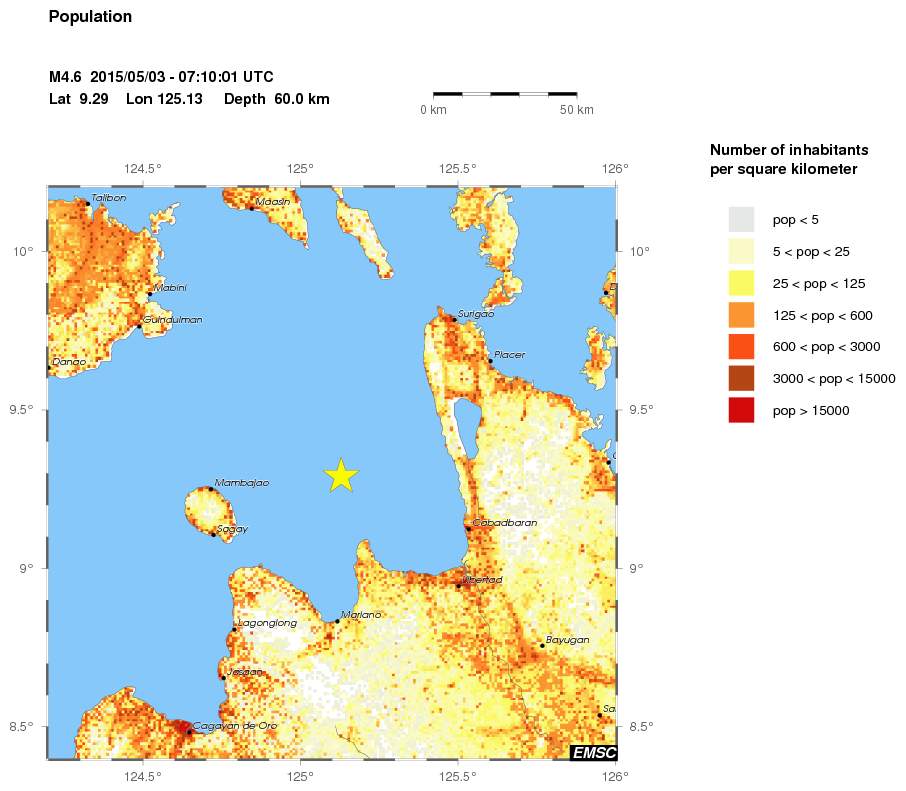Click the Surigao city marker dot
The image size is (906, 791).
click(454, 320)
